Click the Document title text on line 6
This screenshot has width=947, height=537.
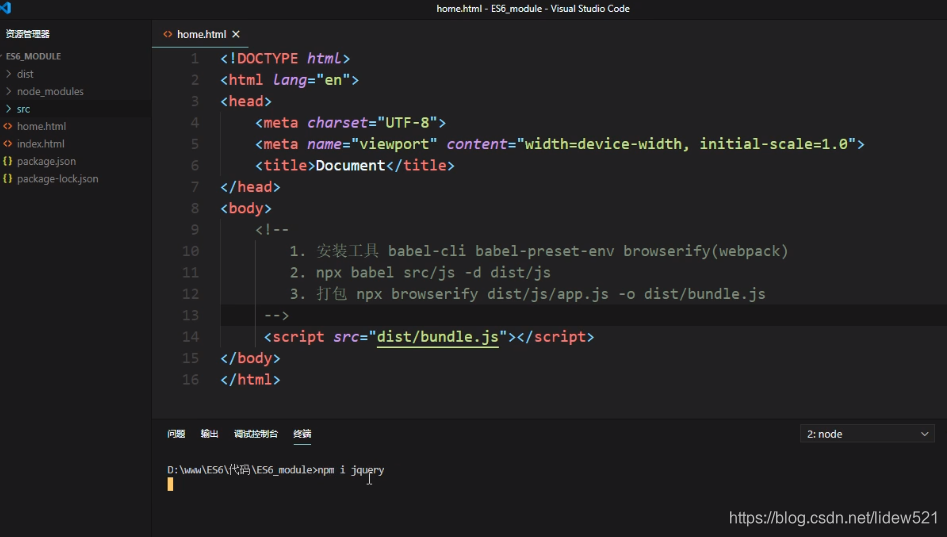(350, 166)
